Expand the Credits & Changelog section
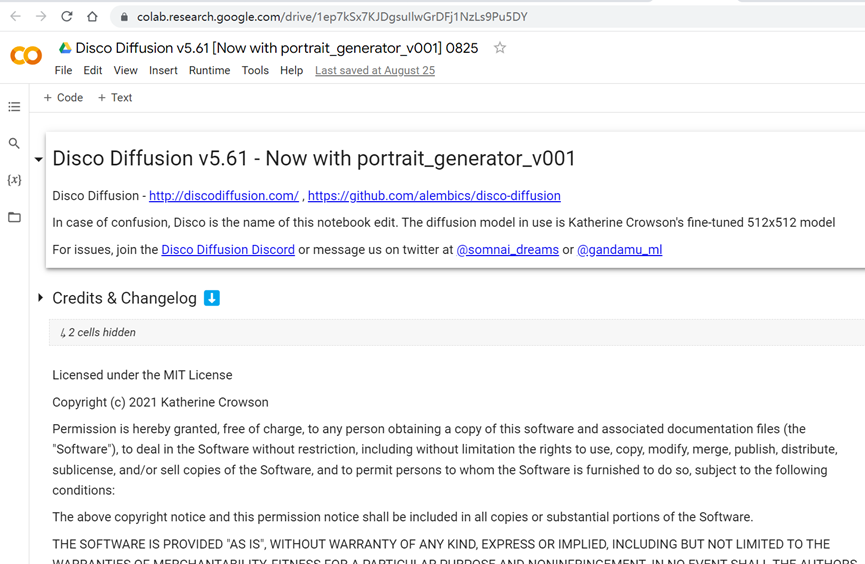The width and height of the screenshot is (865, 564). pos(40,298)
